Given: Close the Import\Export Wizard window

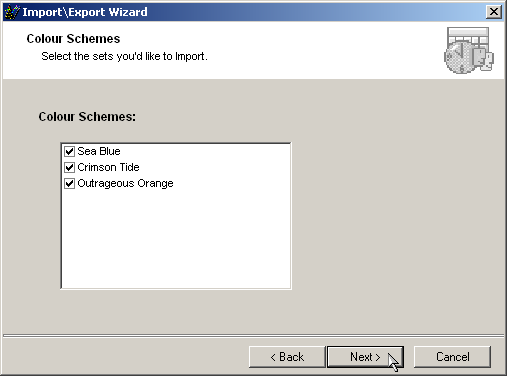Looking at the screenshot, I should coord(494,12).
